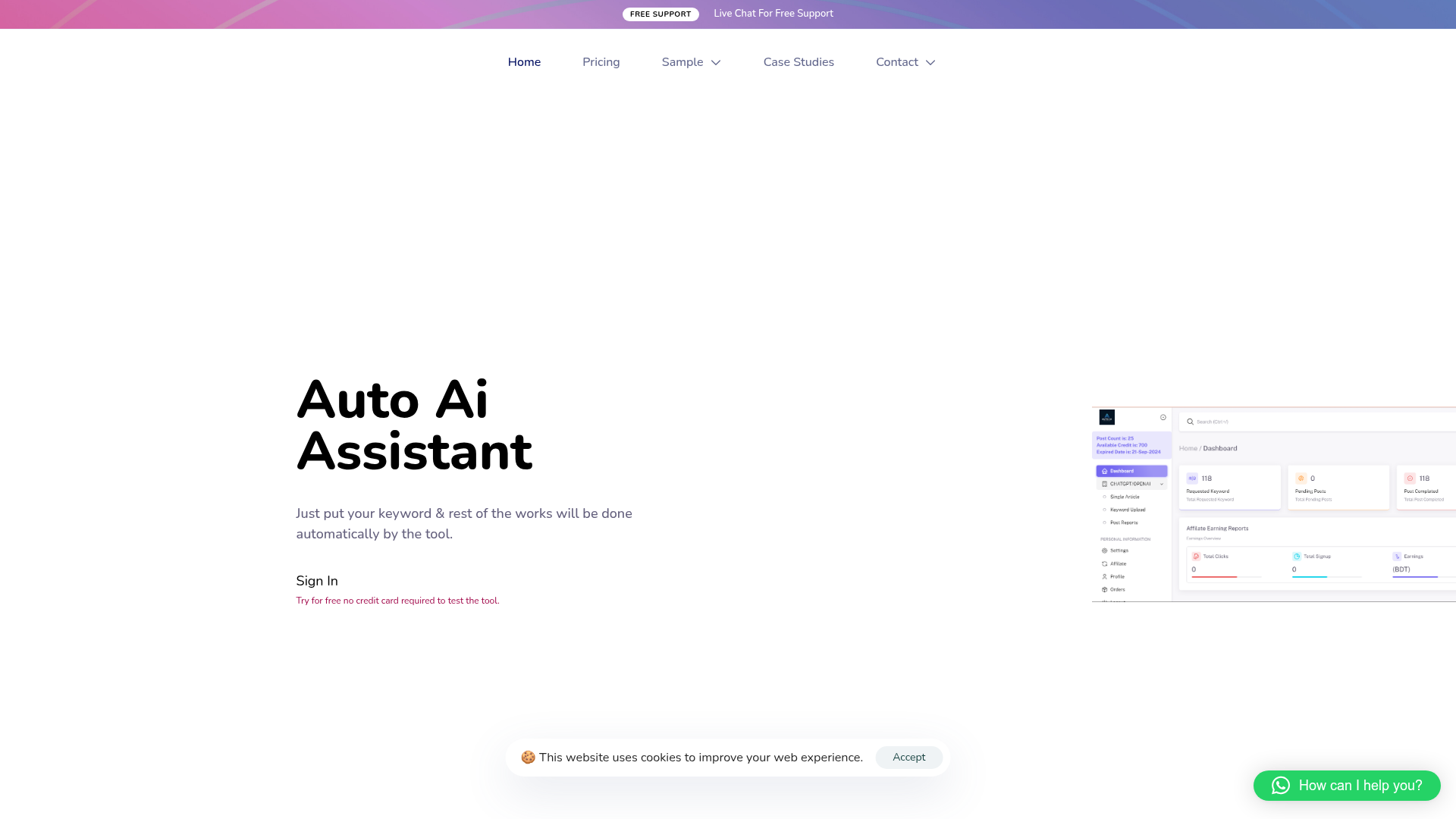Click the FREE SUPPORT badge
Image resolution: width=1456 pixels, height=819 pixels.
point(661,14)
